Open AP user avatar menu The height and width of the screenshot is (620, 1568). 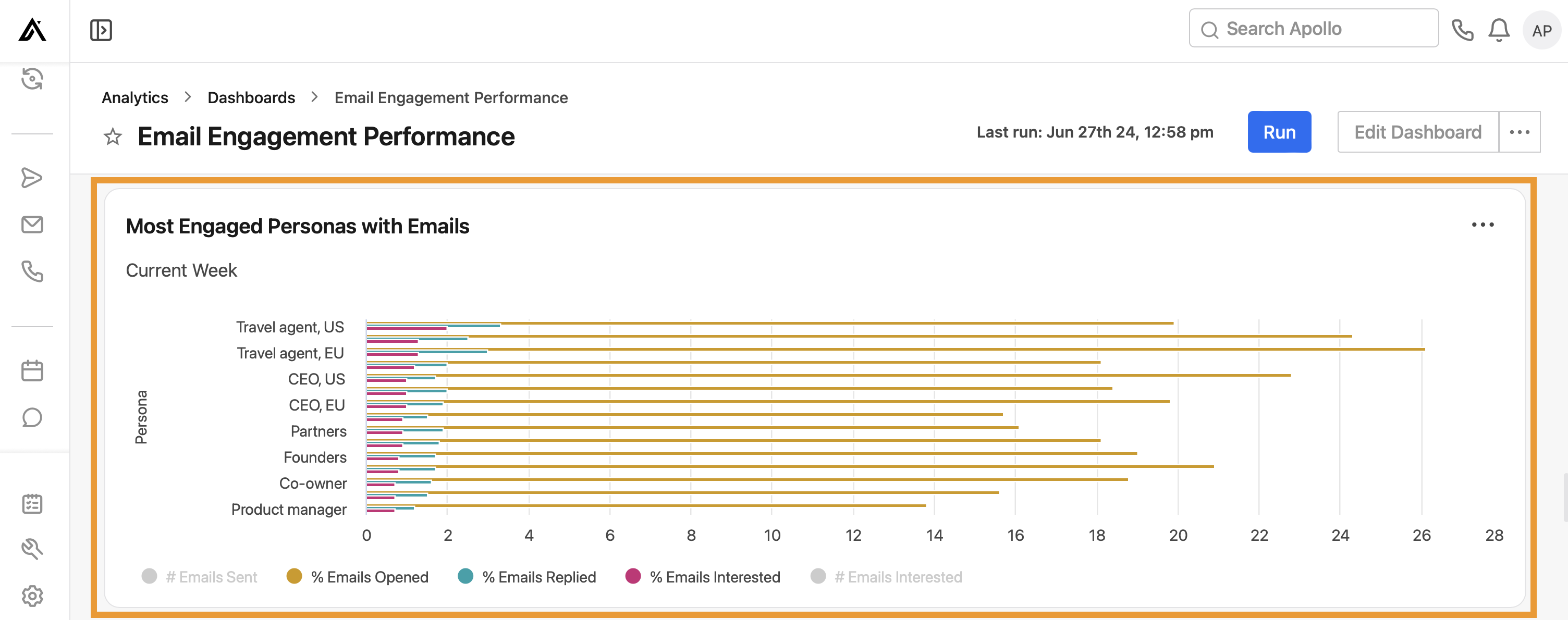pyautogui.click(x=1541, y=30)
